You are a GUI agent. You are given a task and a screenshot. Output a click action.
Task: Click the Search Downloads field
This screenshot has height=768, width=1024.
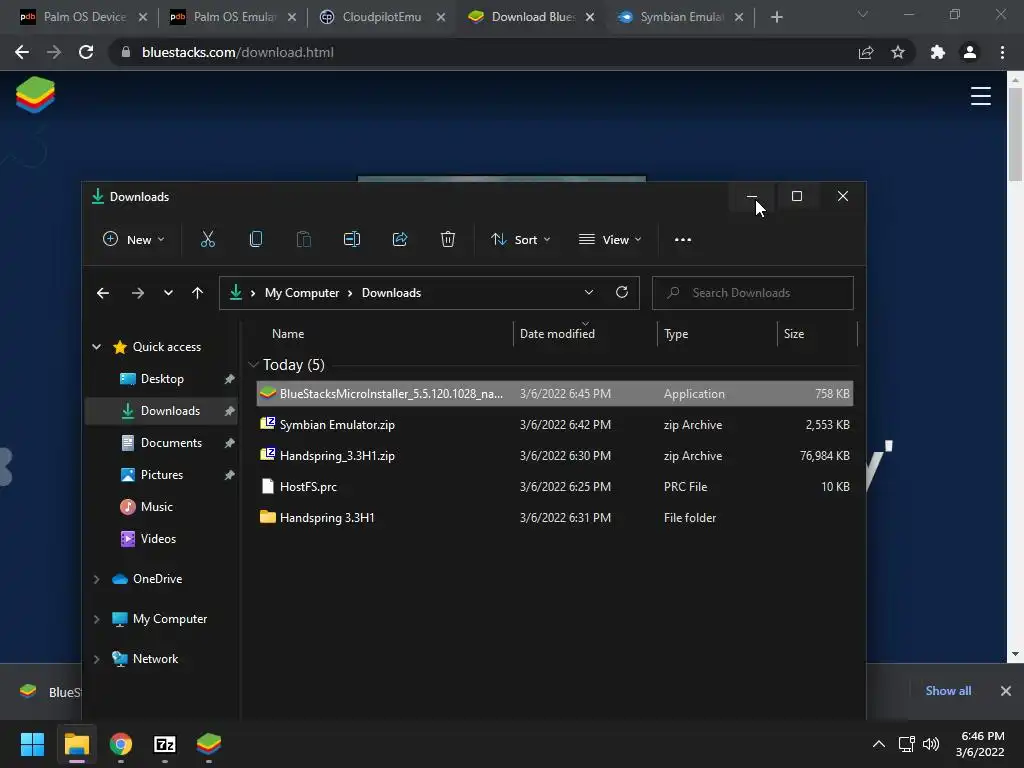[752, 293]
